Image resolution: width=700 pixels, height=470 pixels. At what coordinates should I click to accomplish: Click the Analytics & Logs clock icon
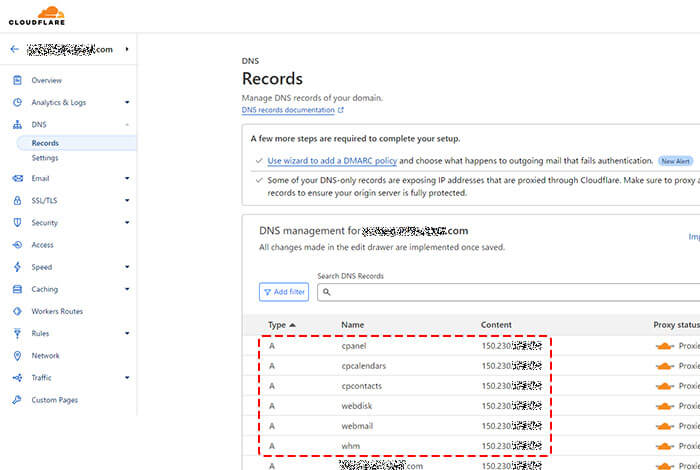[17, 102]
